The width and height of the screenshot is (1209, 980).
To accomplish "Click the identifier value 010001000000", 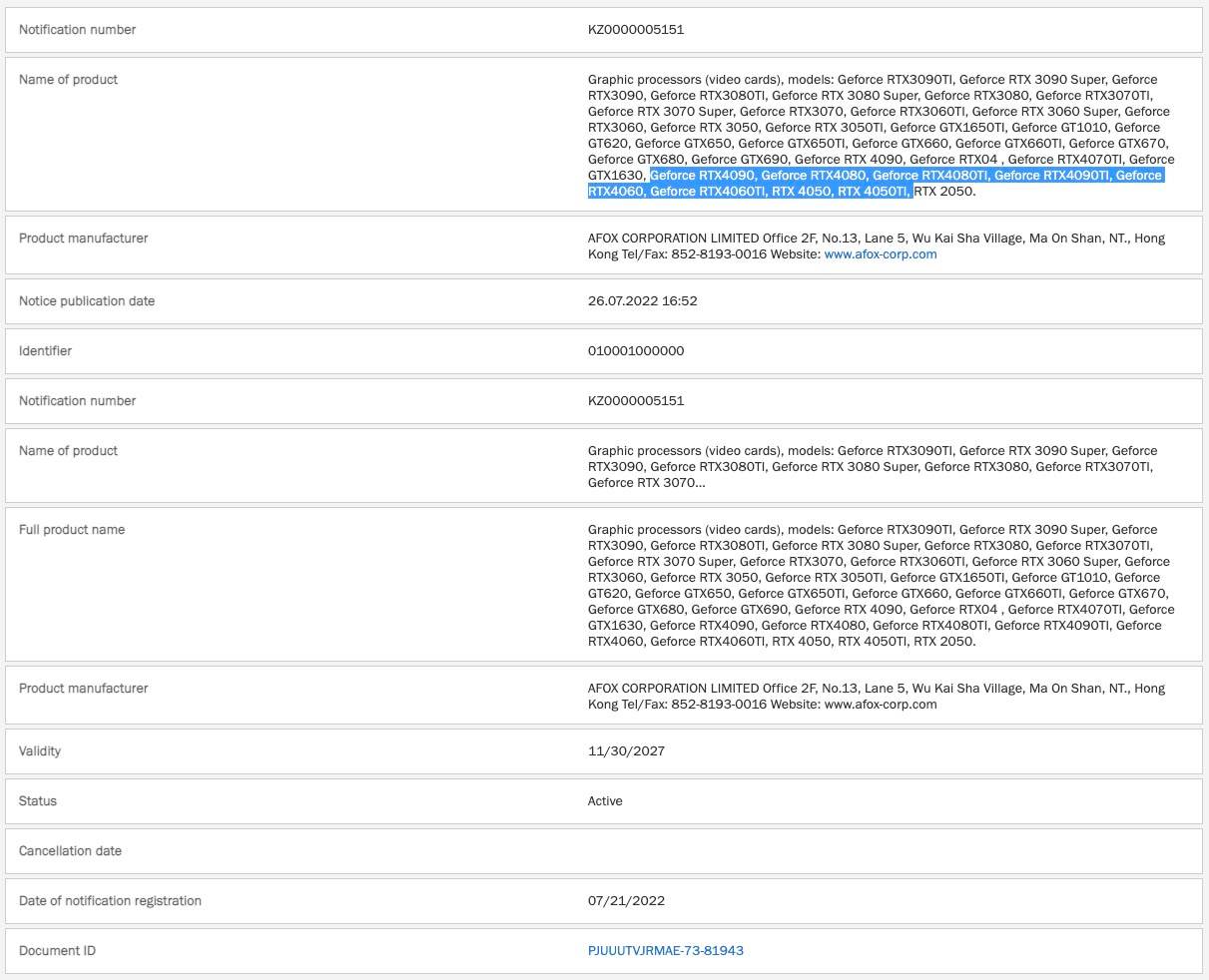I will point(635,351).
